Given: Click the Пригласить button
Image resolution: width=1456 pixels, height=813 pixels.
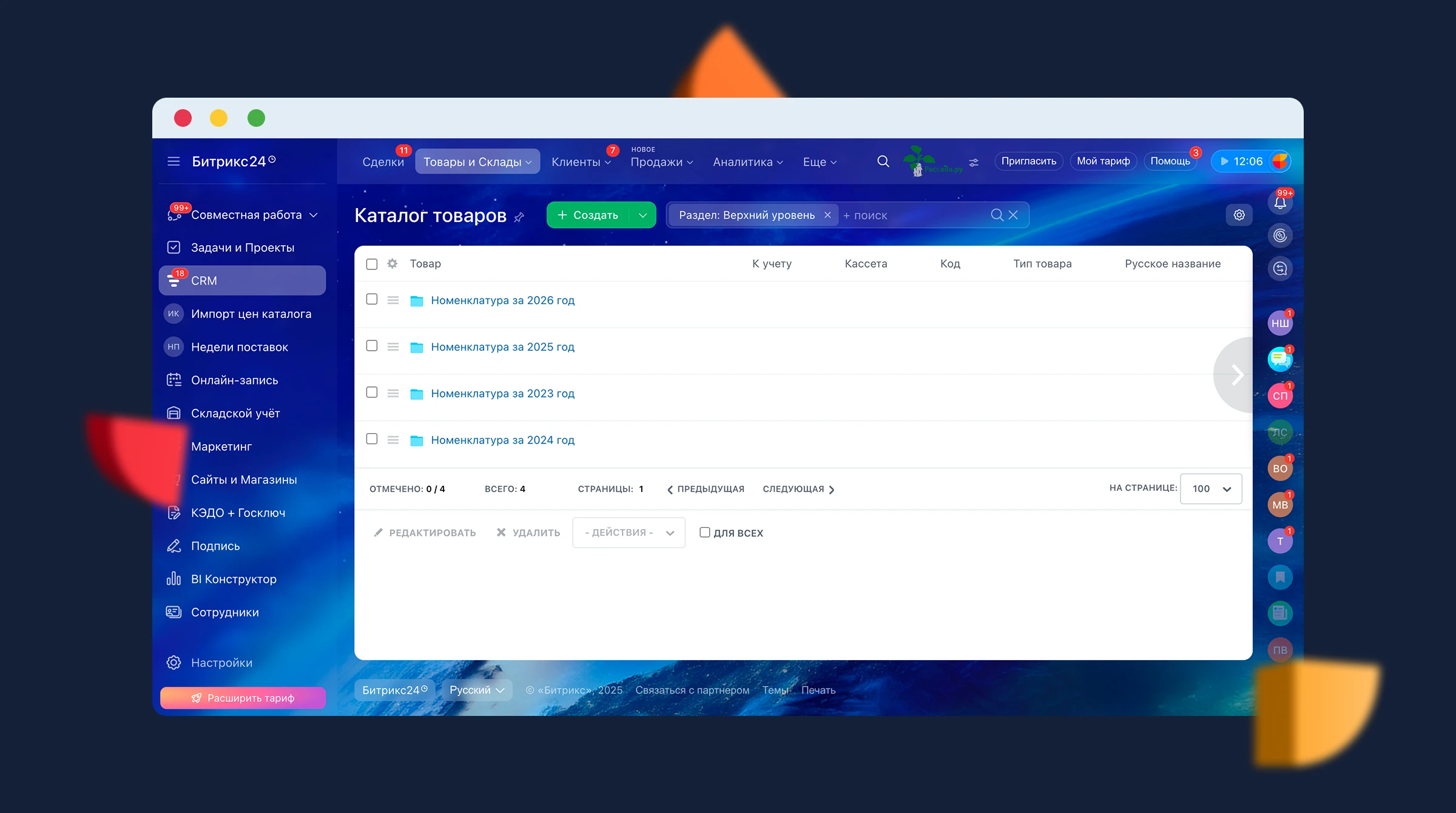Looking at the screenshot, I should (x=1028, y=161).
